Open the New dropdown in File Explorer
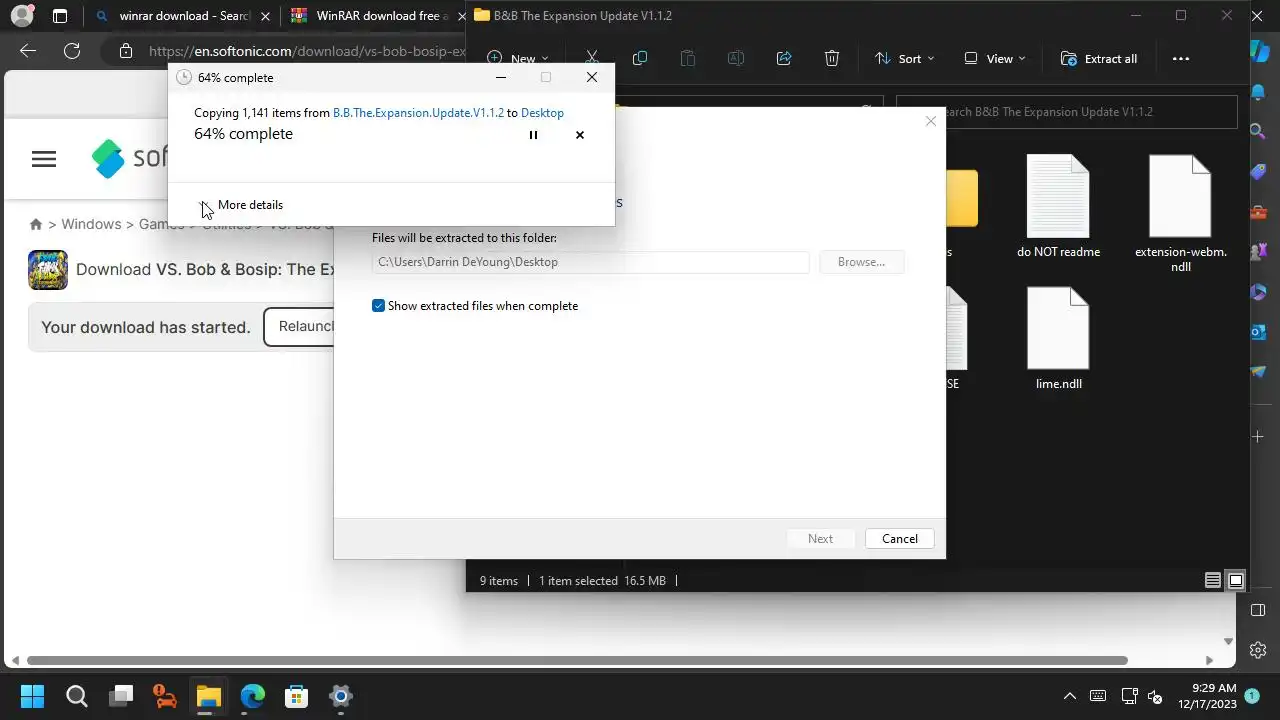The height and width of the screenshot is (720, 1280). coord(517,59)
